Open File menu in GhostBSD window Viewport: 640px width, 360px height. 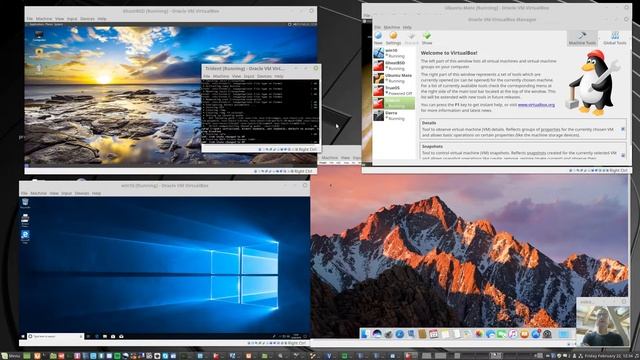tap(30, 19)
